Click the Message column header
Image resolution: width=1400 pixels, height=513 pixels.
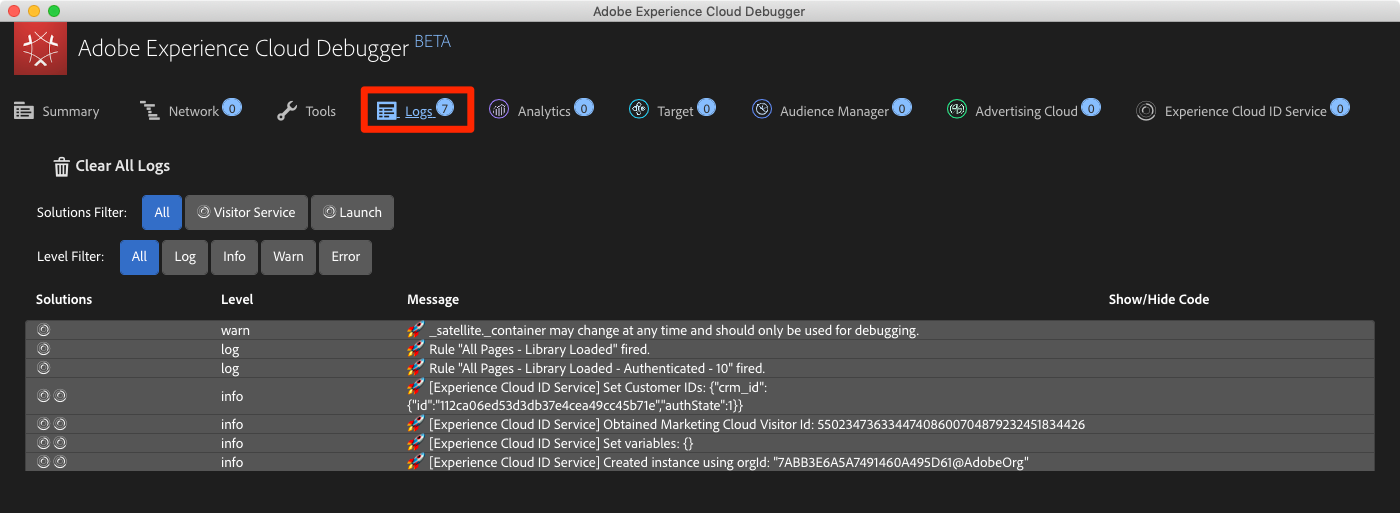point(433,299)
